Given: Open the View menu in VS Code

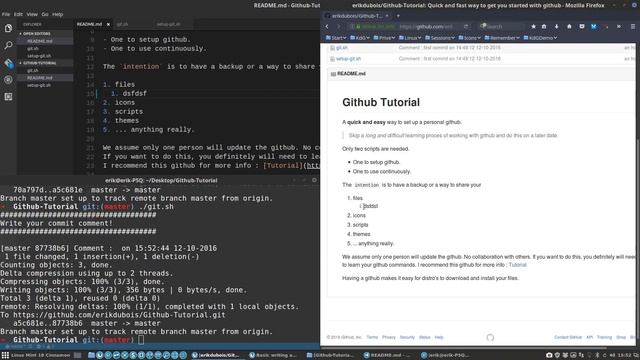Looking at the screenshot, I should click(x=32, y=14).
